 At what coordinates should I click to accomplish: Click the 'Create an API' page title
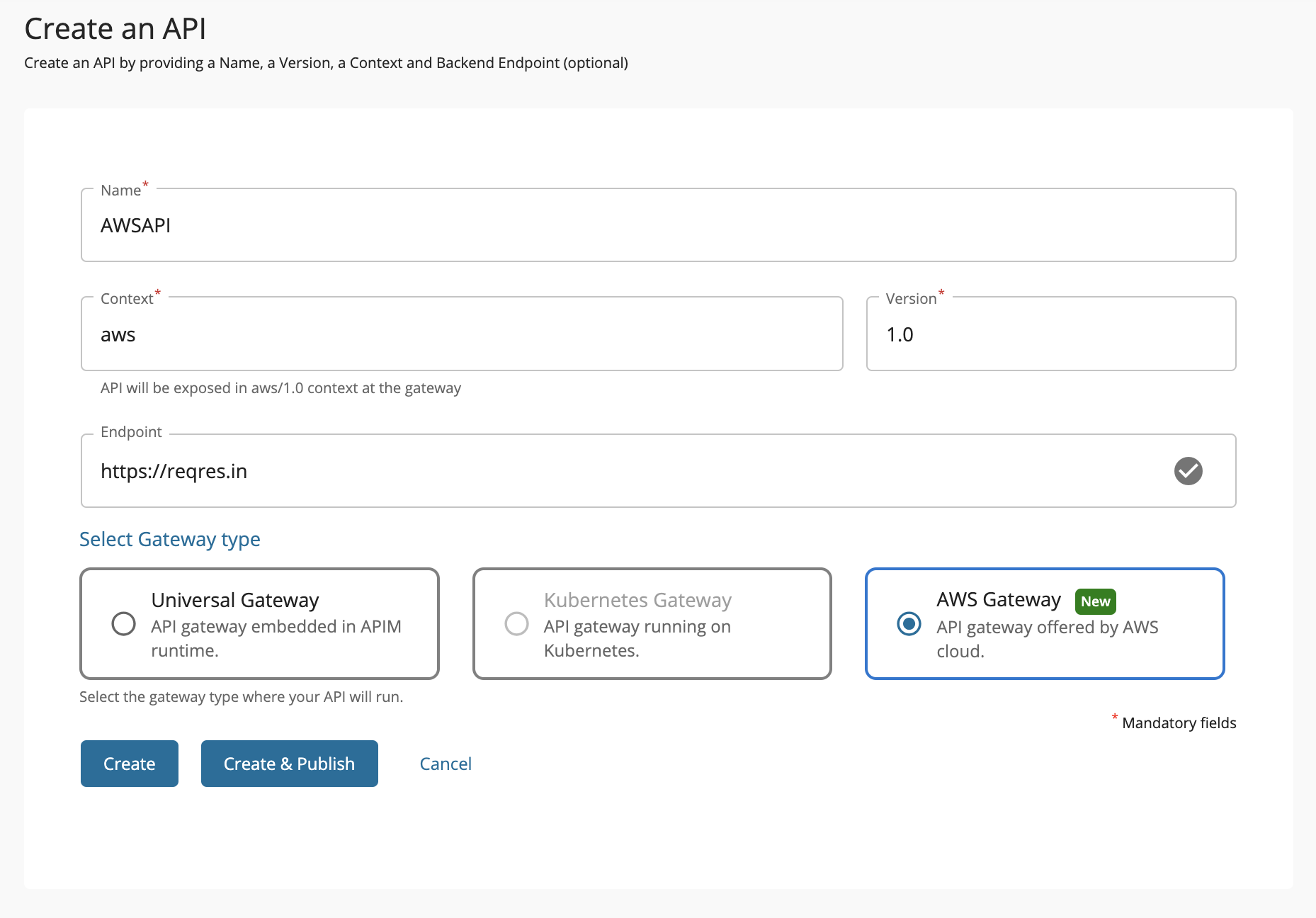tap(115, 29)
